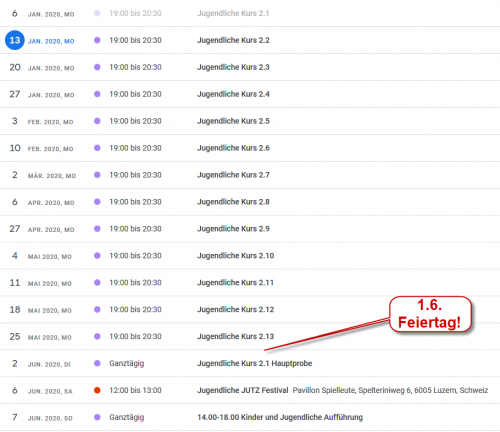Open event Jugendliche Kurs 2.2
This screenshot has height=432, width=500.
[233, 40]
